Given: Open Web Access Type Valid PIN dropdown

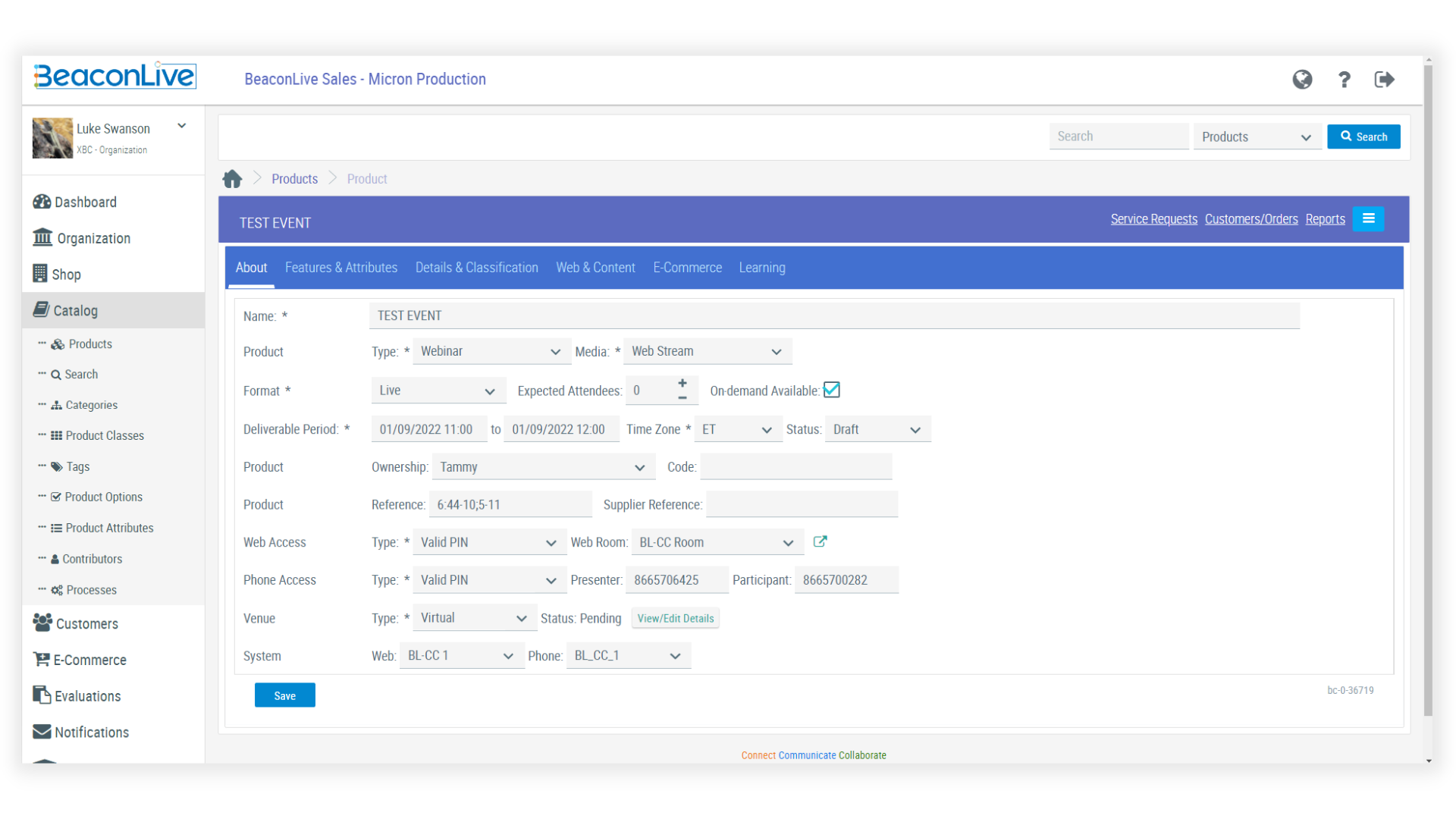Looking at the screenshot, I should click(x=490, y=542).
